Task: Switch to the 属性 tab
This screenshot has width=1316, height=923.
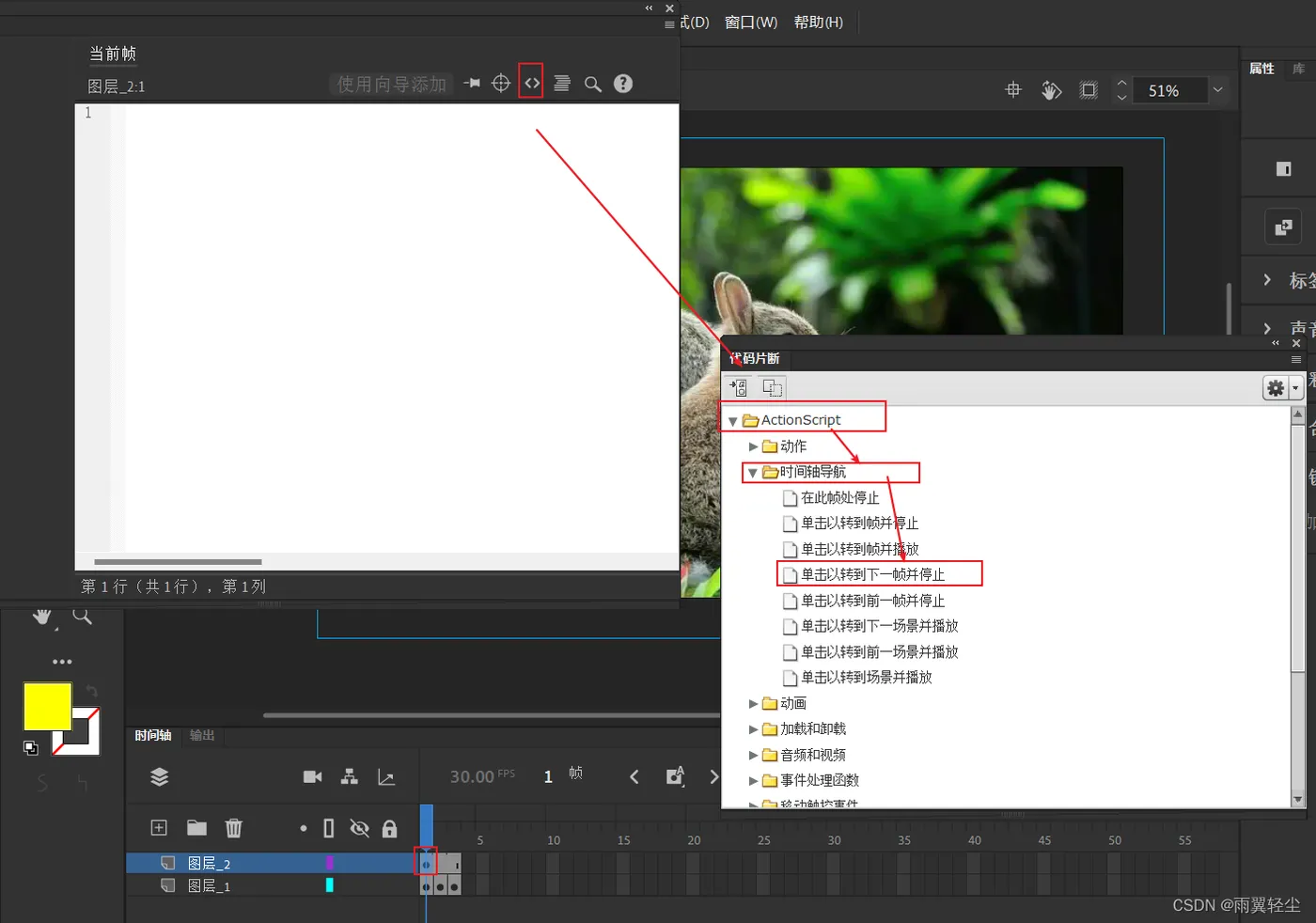Action: pyautogui.click(x=1261, y=69)
